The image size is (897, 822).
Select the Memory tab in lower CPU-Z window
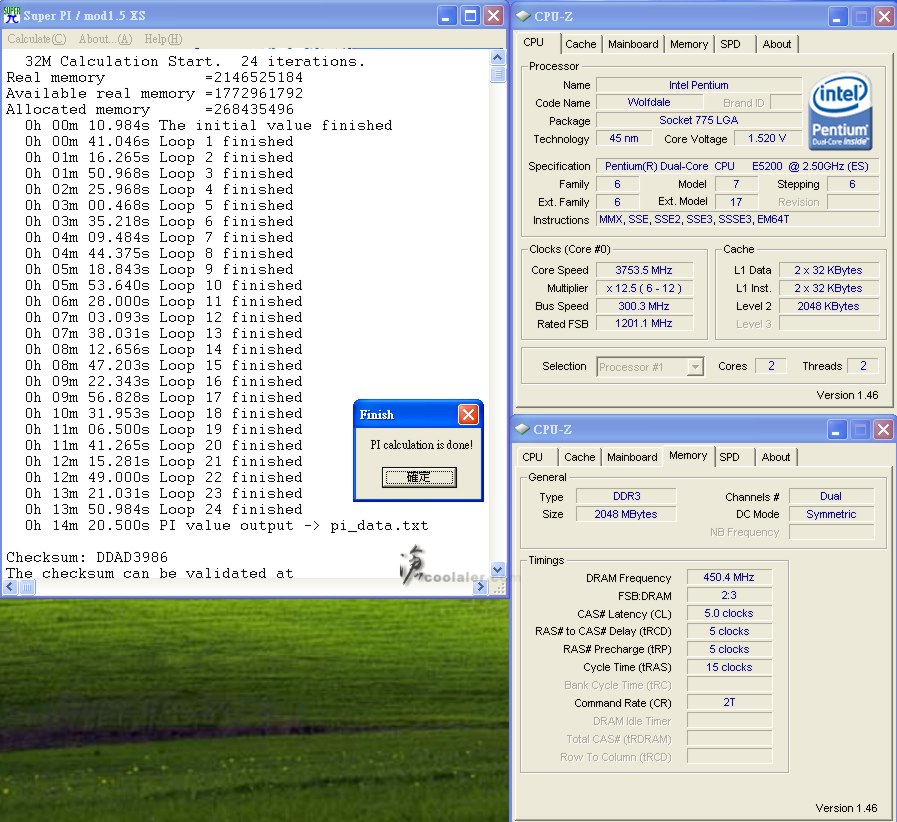688,455
